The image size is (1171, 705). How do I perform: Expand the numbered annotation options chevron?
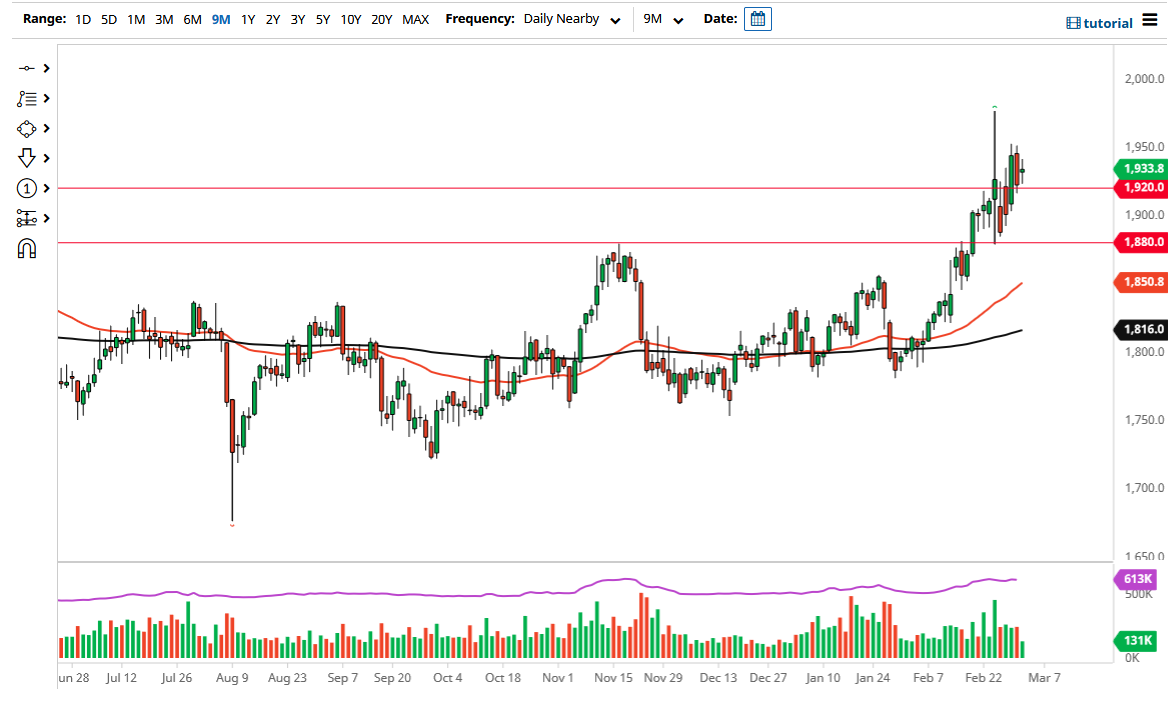click(46, 188)
